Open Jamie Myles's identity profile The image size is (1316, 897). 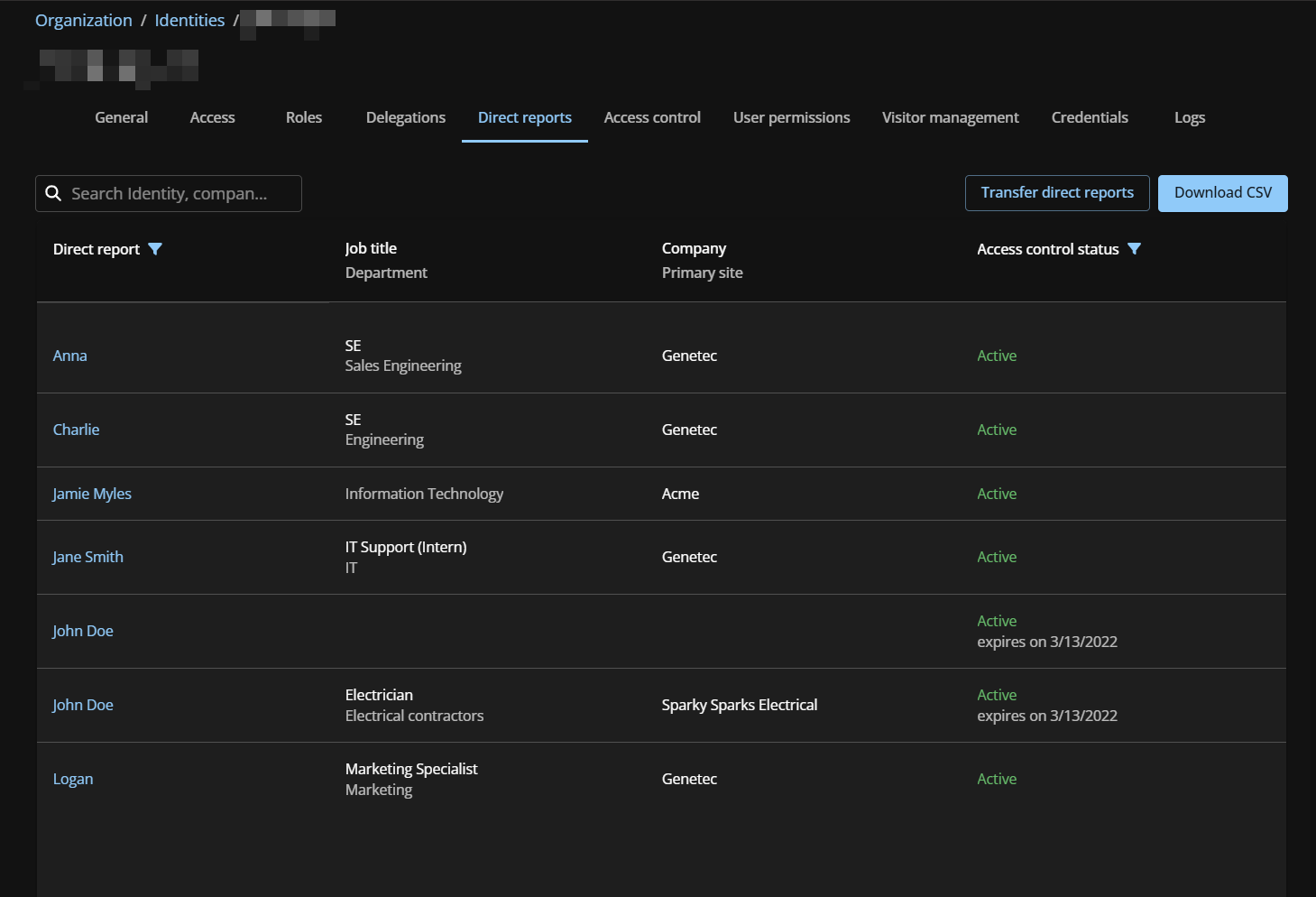[91, 494]
